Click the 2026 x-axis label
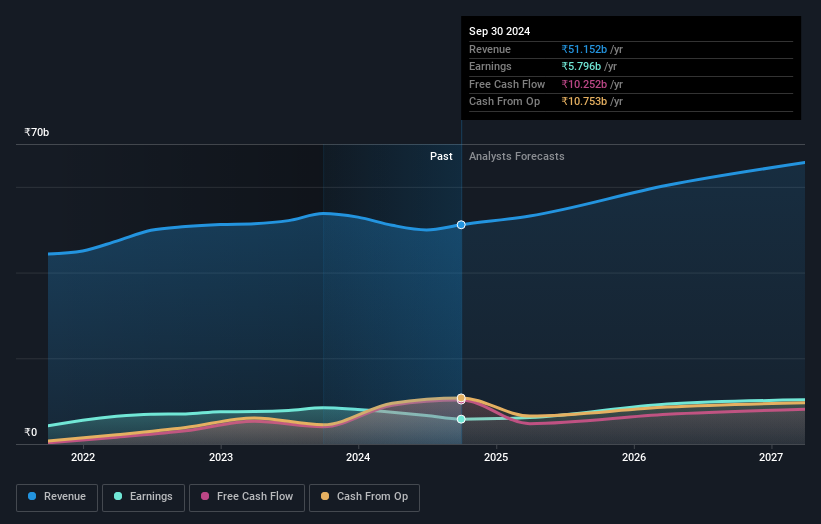The width and height of the screenshot is (821, 524). (x=634, y=457)
